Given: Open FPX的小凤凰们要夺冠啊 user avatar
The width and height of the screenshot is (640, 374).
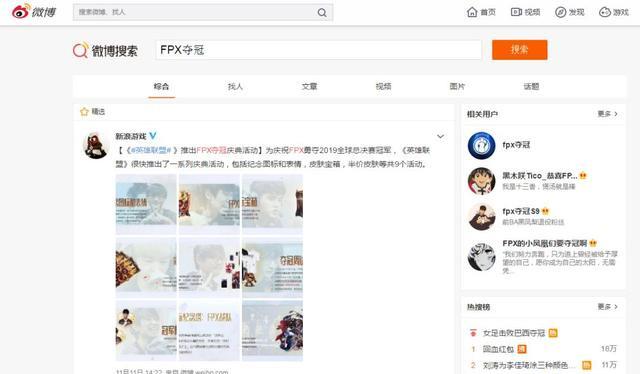Looking at the screenshot, I should [481, 257].
